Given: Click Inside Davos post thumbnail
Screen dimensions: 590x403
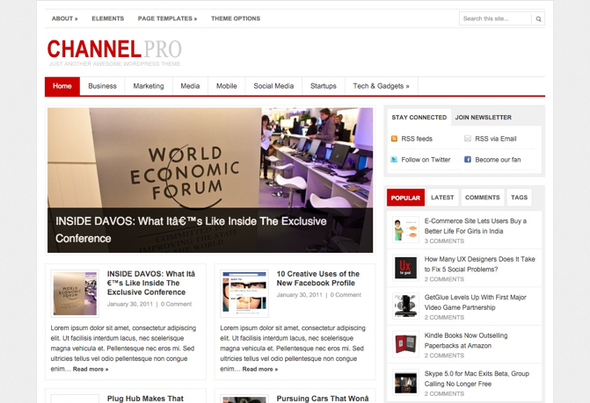Looking at the screenshot, I should pos(75,294).
